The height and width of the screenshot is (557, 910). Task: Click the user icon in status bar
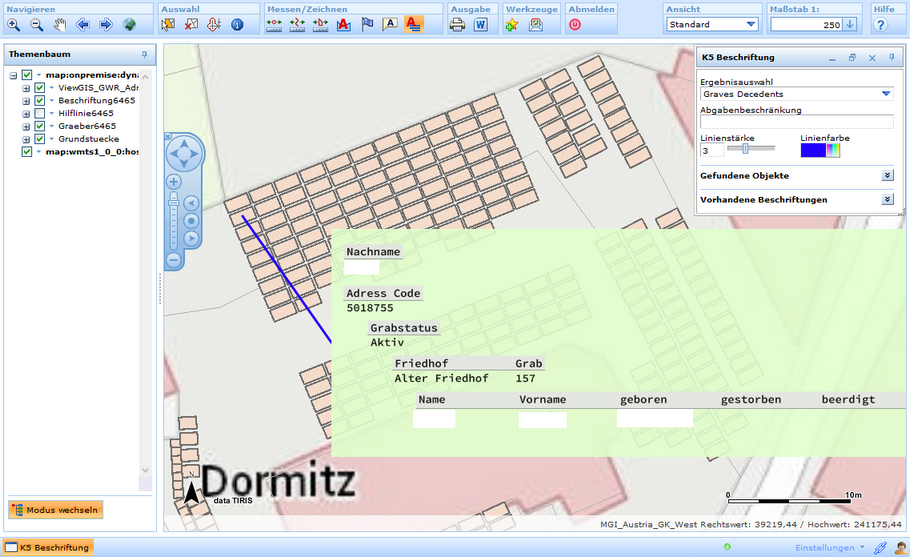pos(900,547)
